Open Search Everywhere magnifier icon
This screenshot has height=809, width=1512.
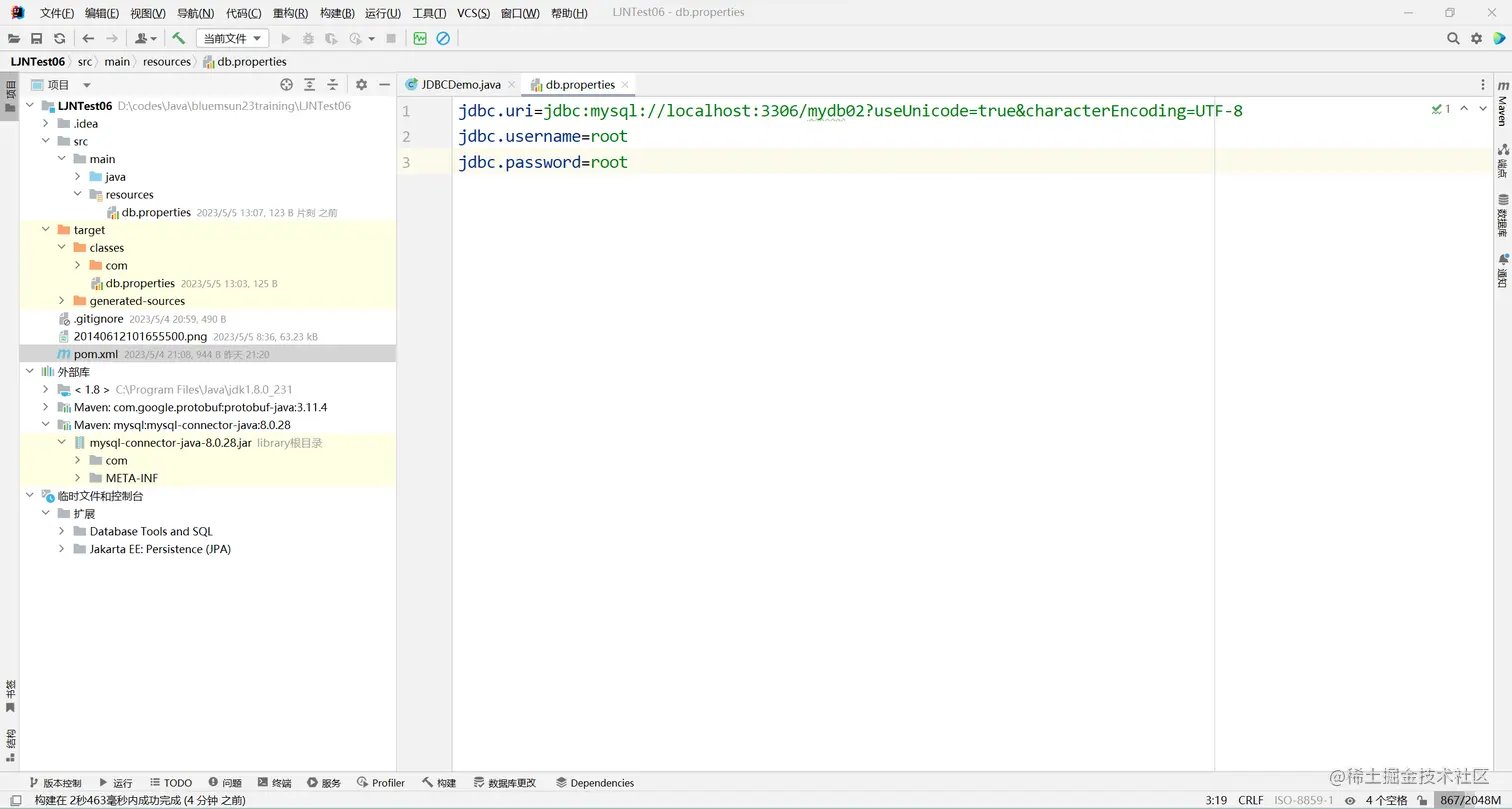click(1453, 38)
